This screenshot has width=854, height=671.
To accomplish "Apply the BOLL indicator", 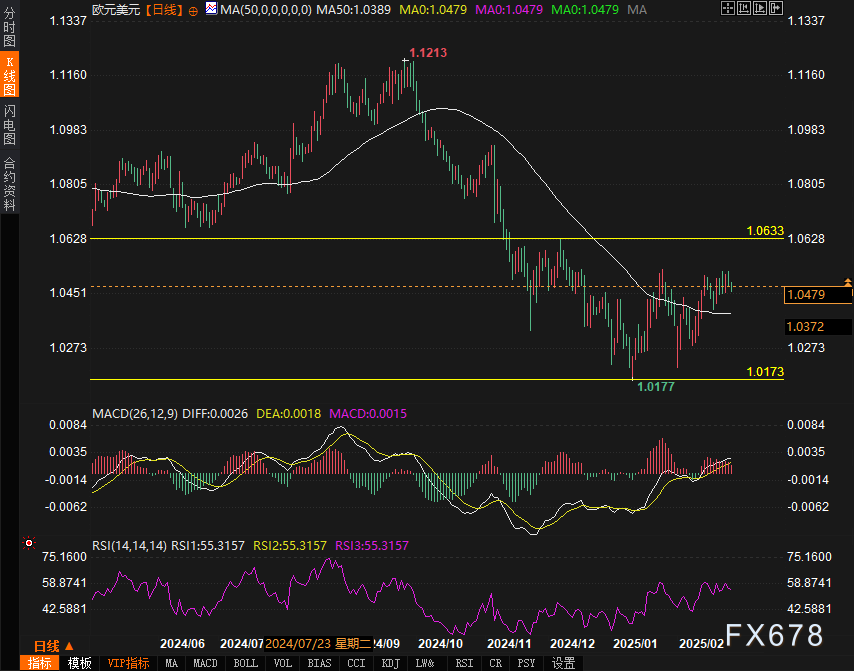I will (244, 663).
